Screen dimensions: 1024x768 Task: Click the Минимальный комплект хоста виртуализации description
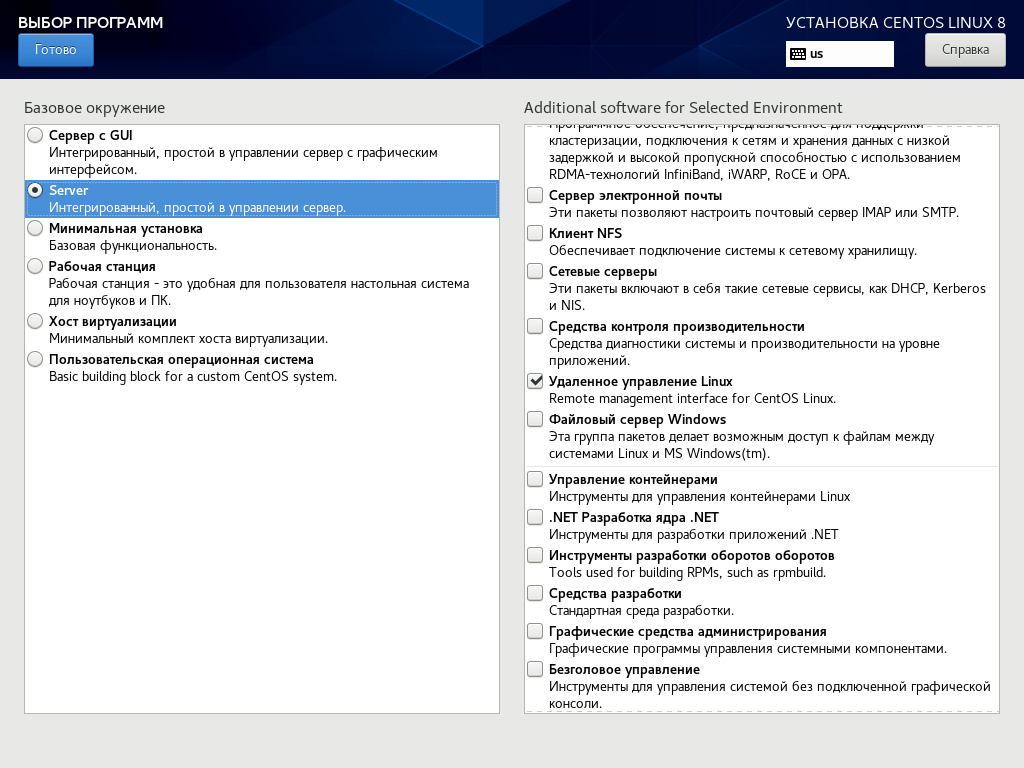click(x=188, y=338)
